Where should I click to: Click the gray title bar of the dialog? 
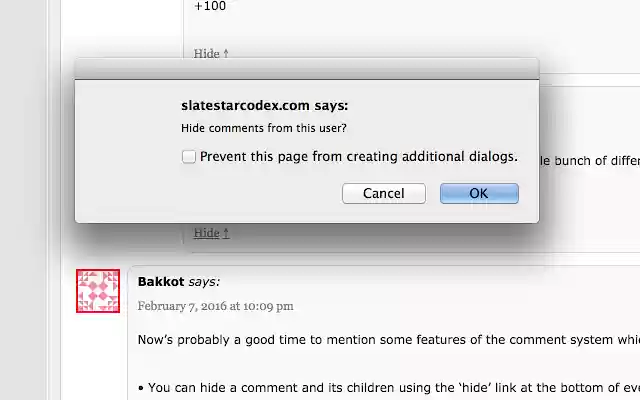[x=307, y=69]
